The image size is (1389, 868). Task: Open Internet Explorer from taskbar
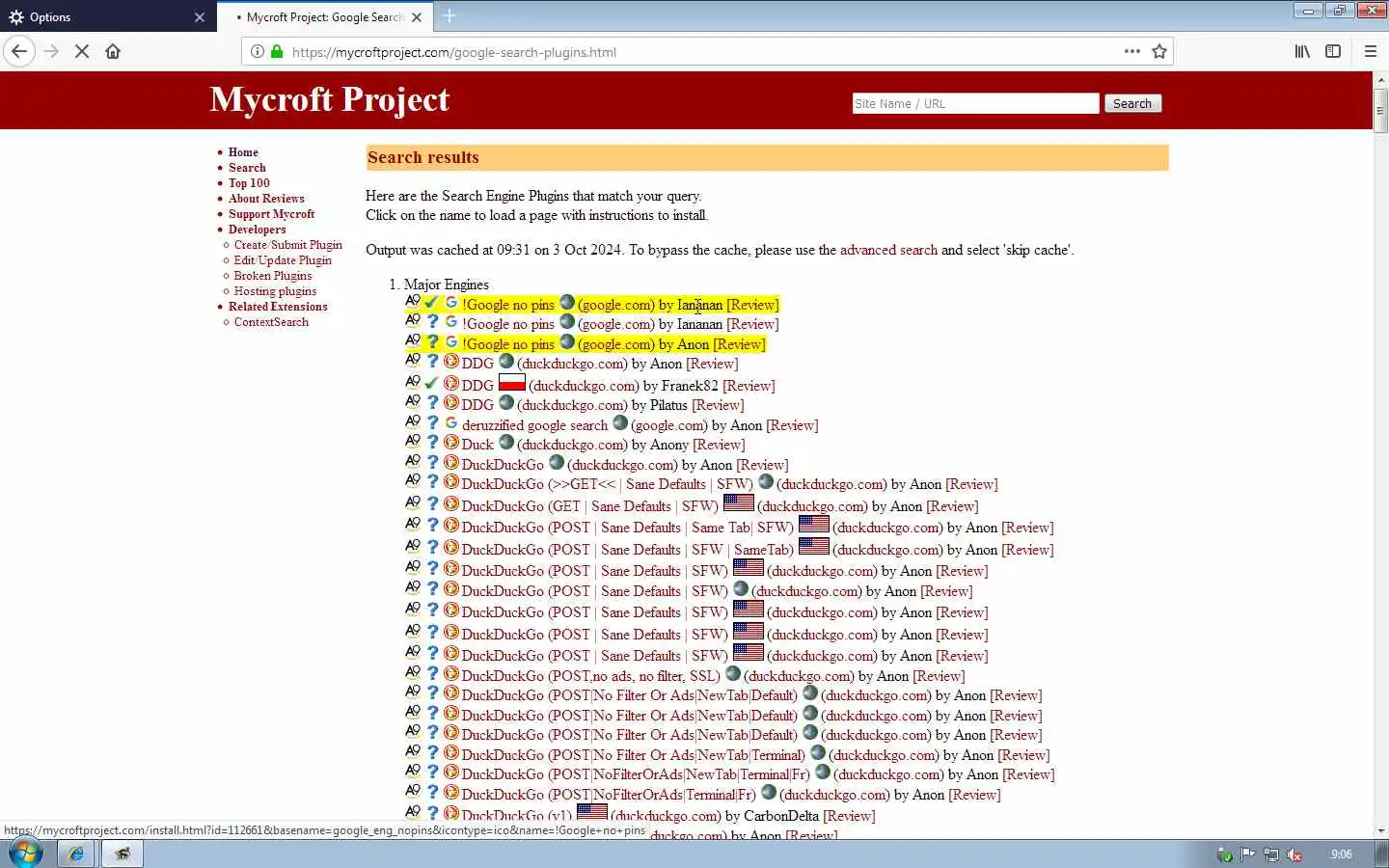point(75,854)
